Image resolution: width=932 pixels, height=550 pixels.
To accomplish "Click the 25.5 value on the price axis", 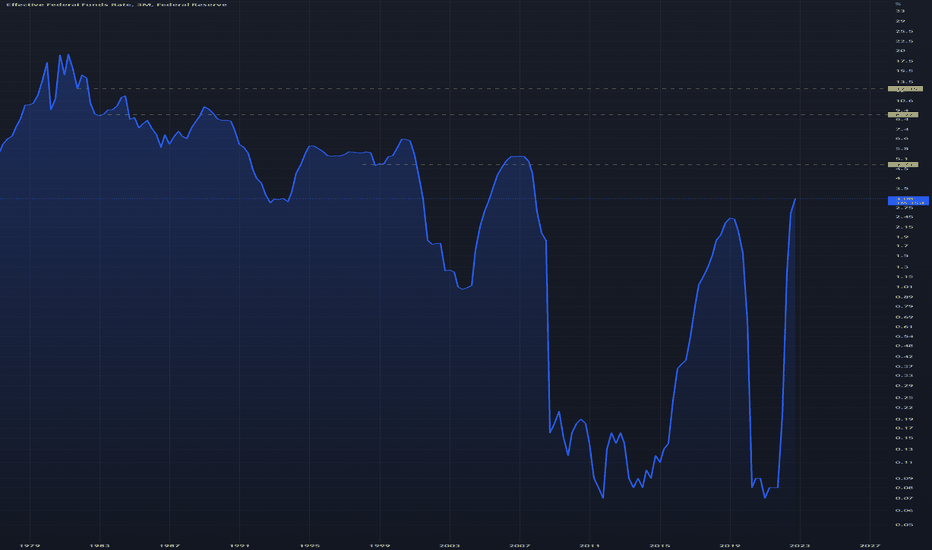I will tap(904, 32).
